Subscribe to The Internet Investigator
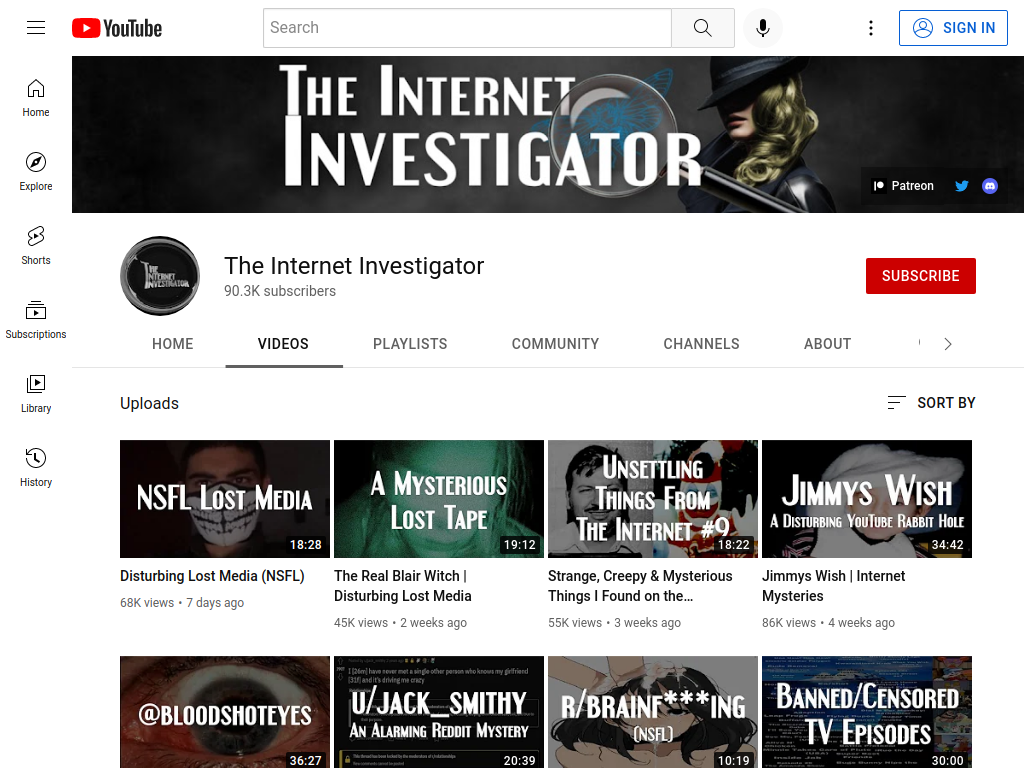 tap(921, 276)
